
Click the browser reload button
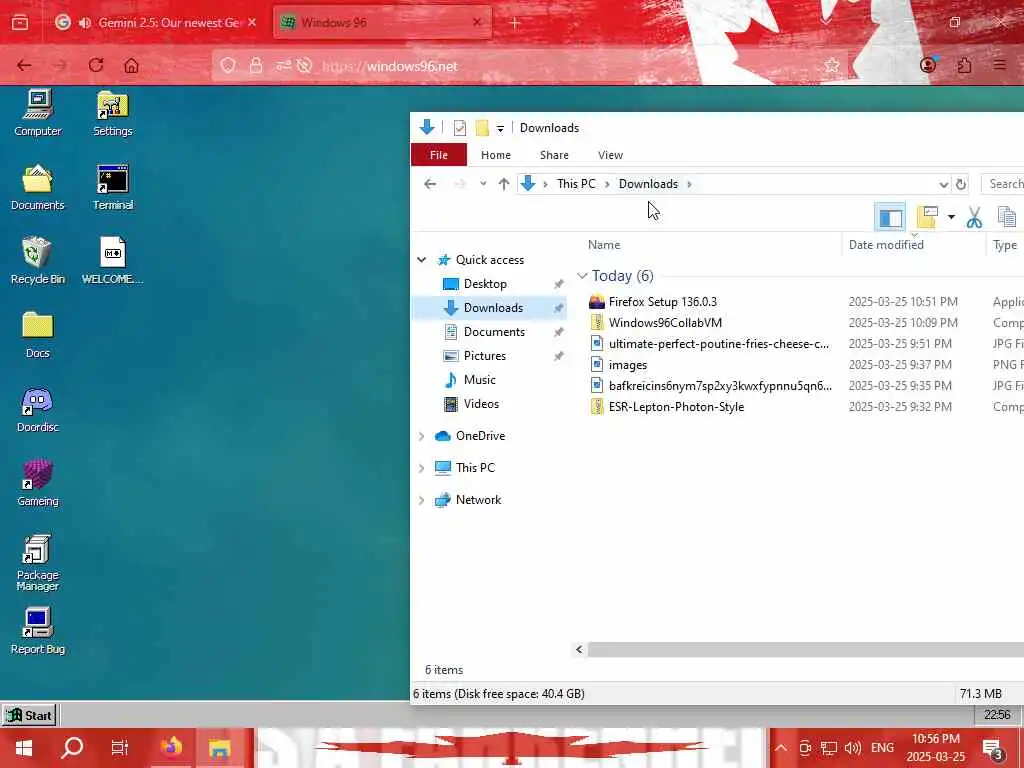click(96, 65)
